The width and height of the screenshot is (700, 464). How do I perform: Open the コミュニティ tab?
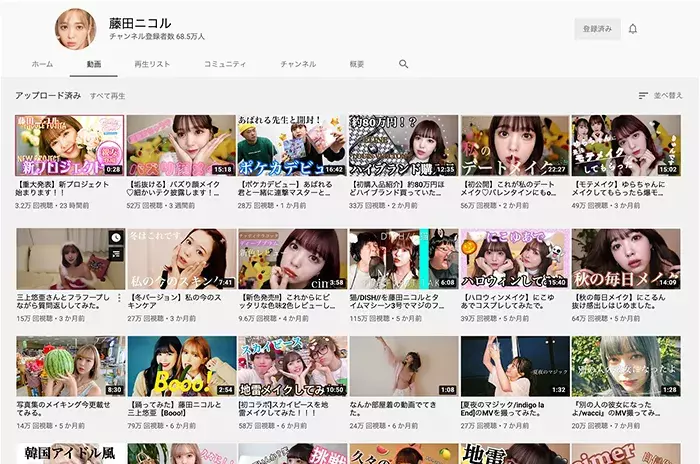tap(225, 64)
